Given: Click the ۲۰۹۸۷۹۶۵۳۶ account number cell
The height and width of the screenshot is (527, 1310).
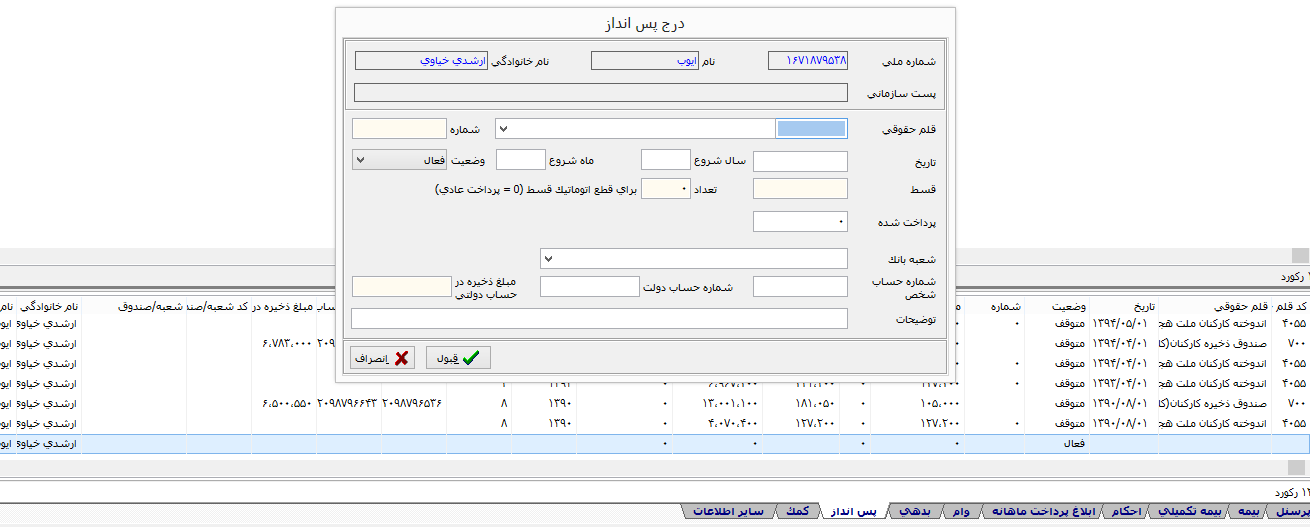Looking at the screenshot, I should click(x=413, y=403).
